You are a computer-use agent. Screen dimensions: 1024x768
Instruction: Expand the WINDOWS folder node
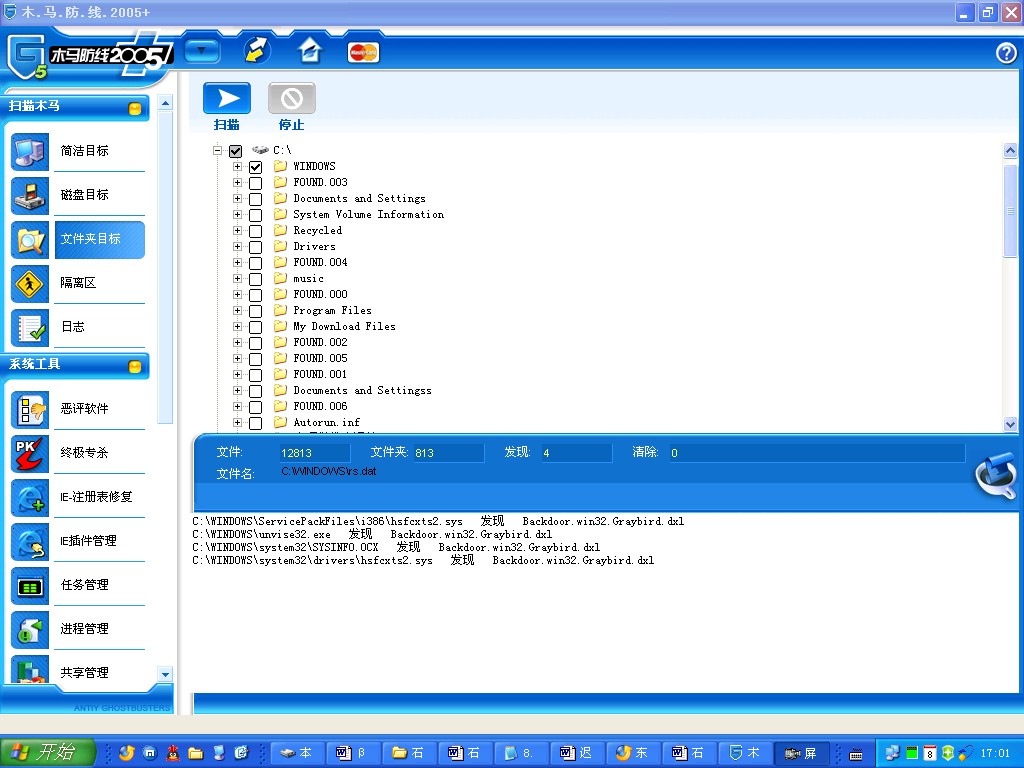point(237,167)
